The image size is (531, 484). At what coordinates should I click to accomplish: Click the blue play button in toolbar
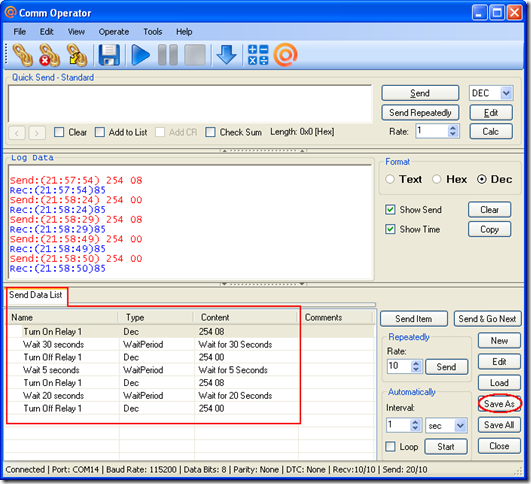point(141,55)
